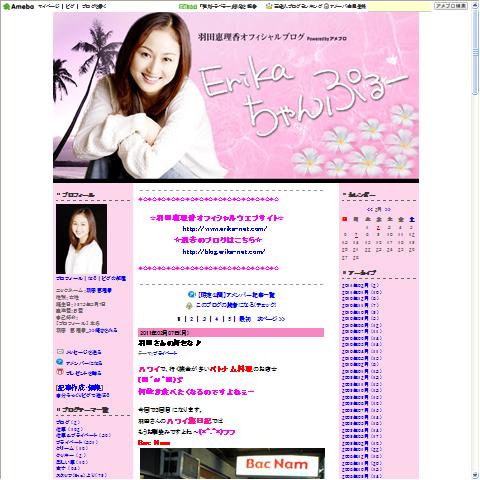Select calendar date 7
The height and width of the screenshot is (480, 480).
(356, 235)
